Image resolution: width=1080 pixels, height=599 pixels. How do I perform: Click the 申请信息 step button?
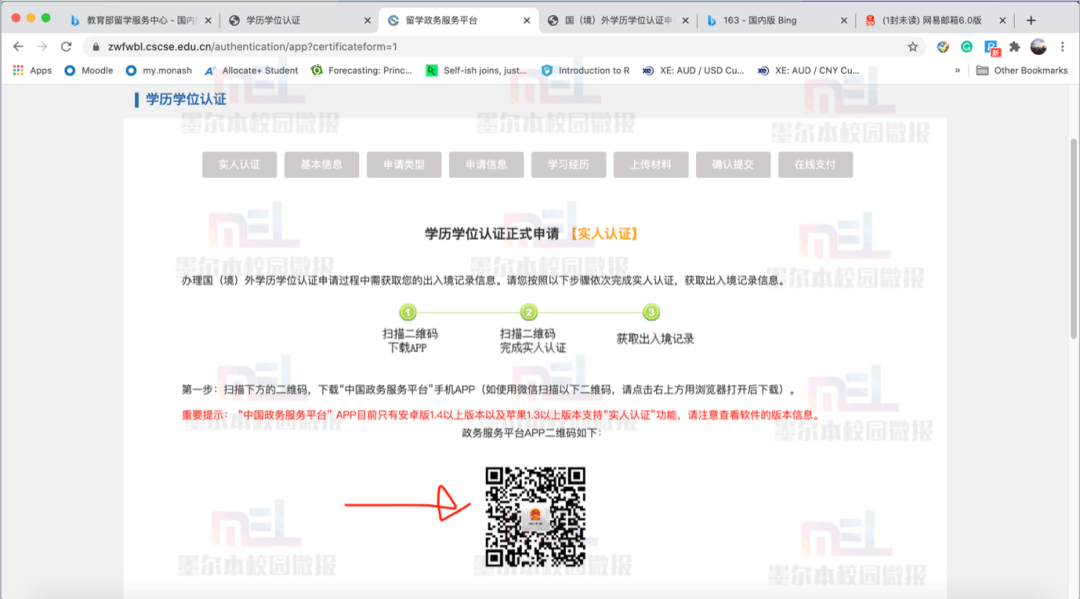click(x=486, y=165)
